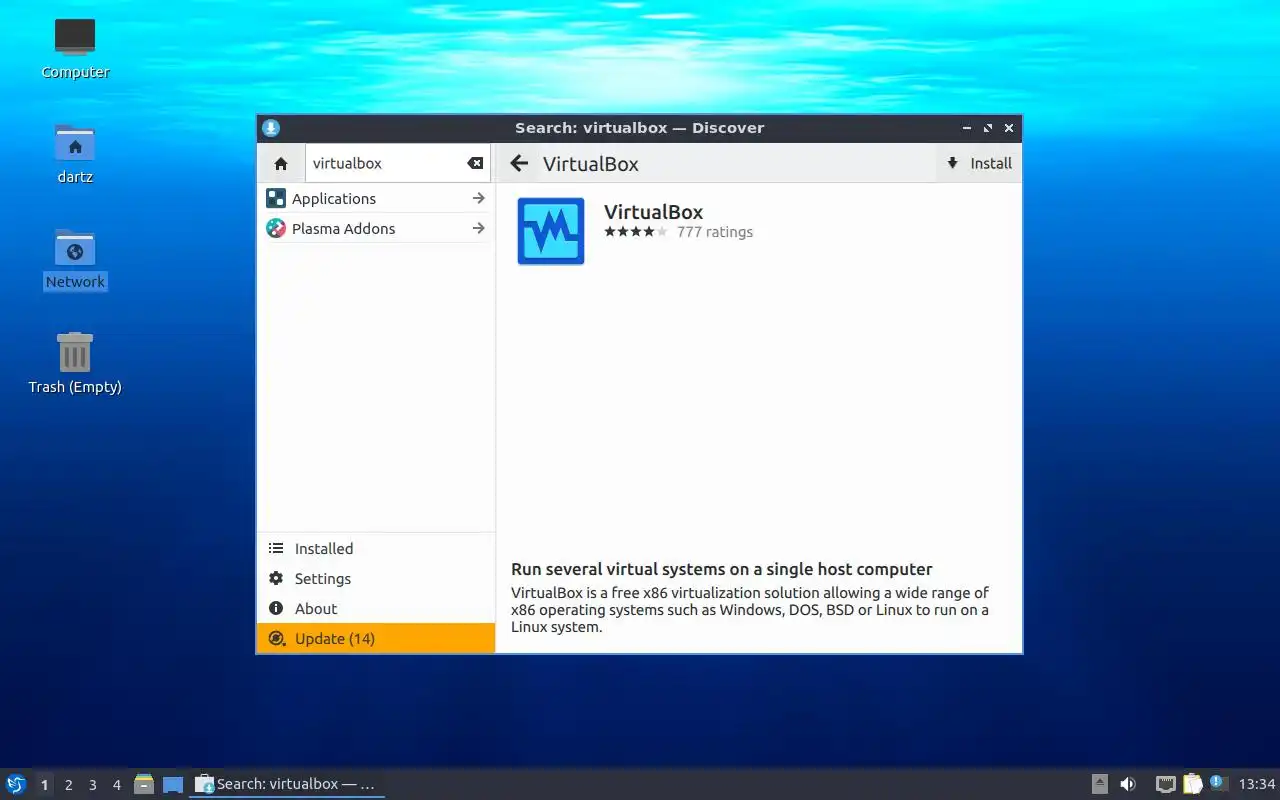Screen dimensions: 1280x800
Task: Open the About page
Action: pyautogui.click(x=376, y=608)
